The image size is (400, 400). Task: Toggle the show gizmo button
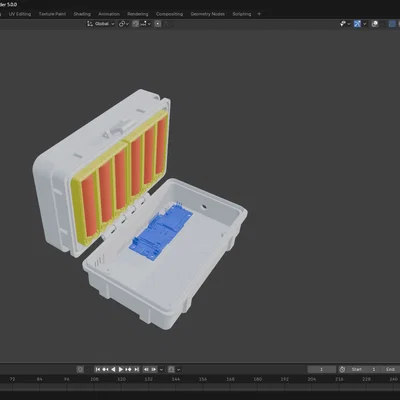tap(357, 24)
